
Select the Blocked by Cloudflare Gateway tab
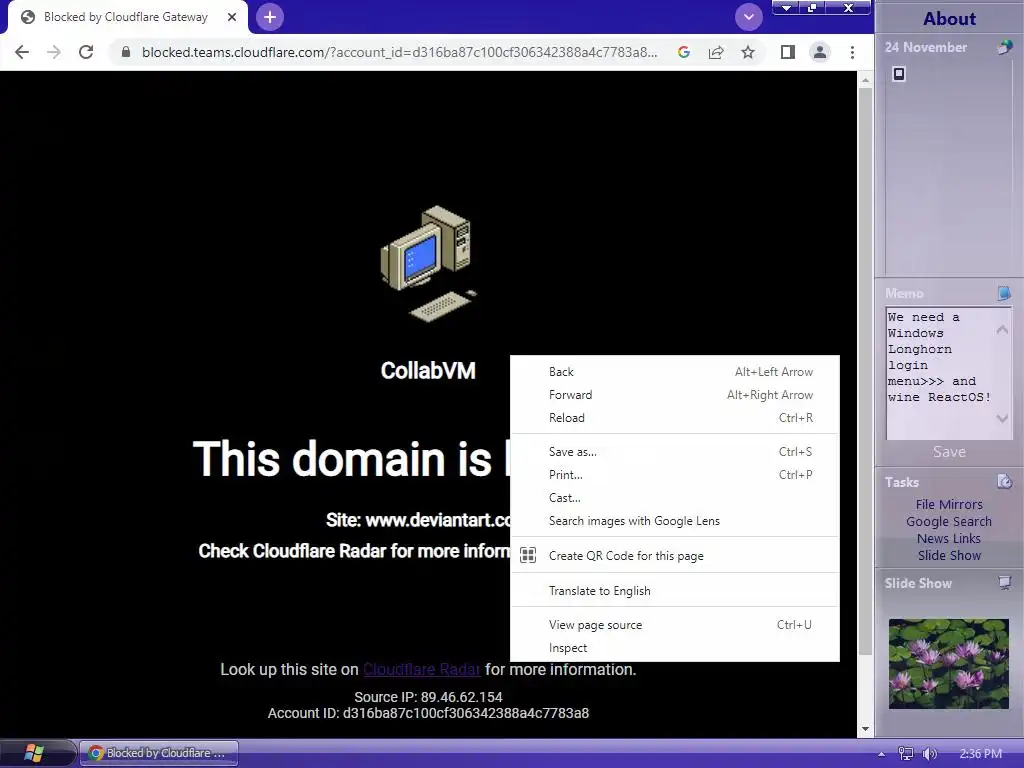(127, 17)
